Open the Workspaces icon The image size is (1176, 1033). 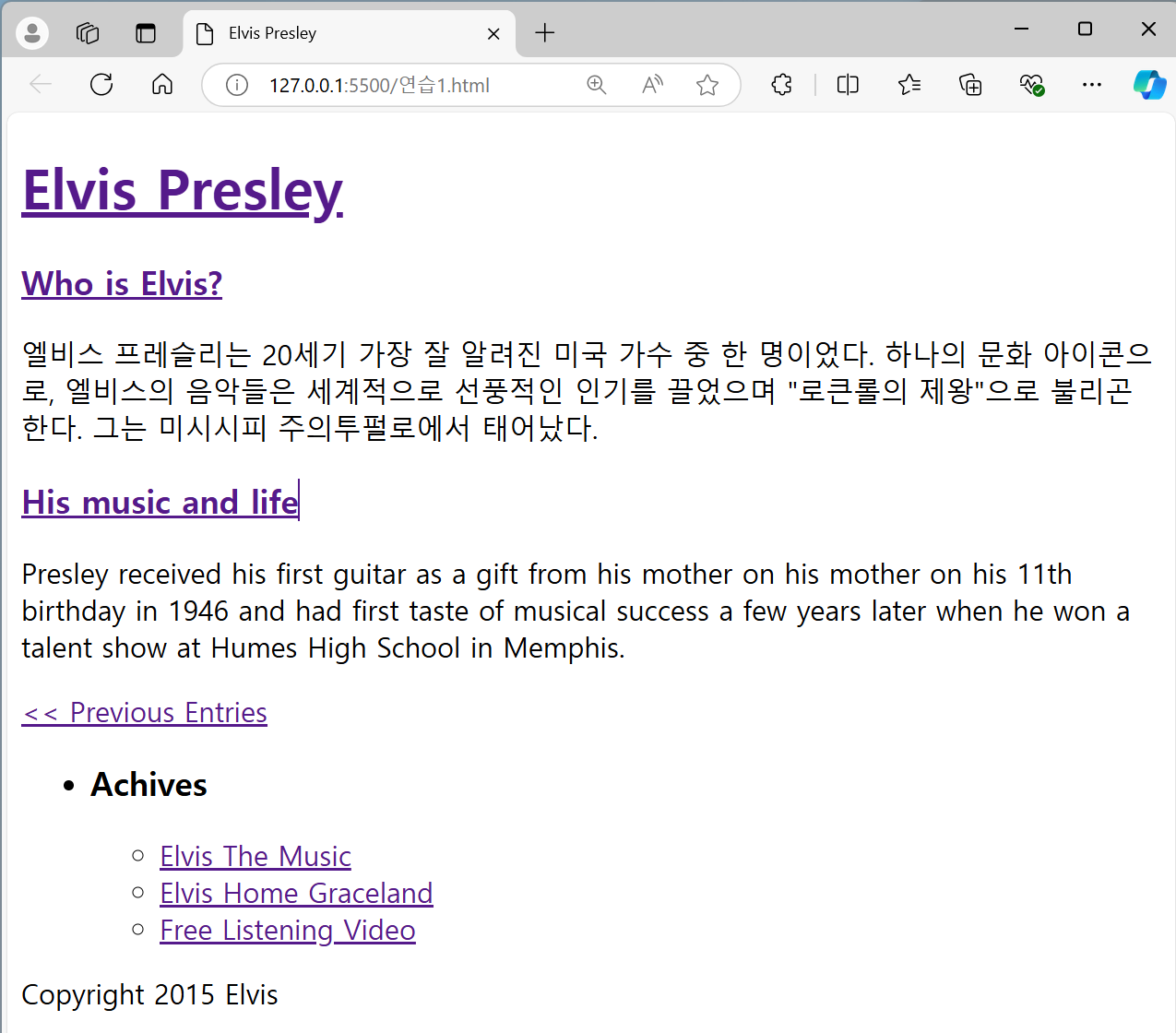coord(88,33)
